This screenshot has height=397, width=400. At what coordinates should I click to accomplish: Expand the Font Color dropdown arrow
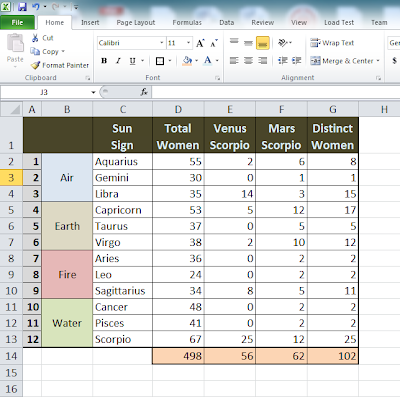coord(217,61)
